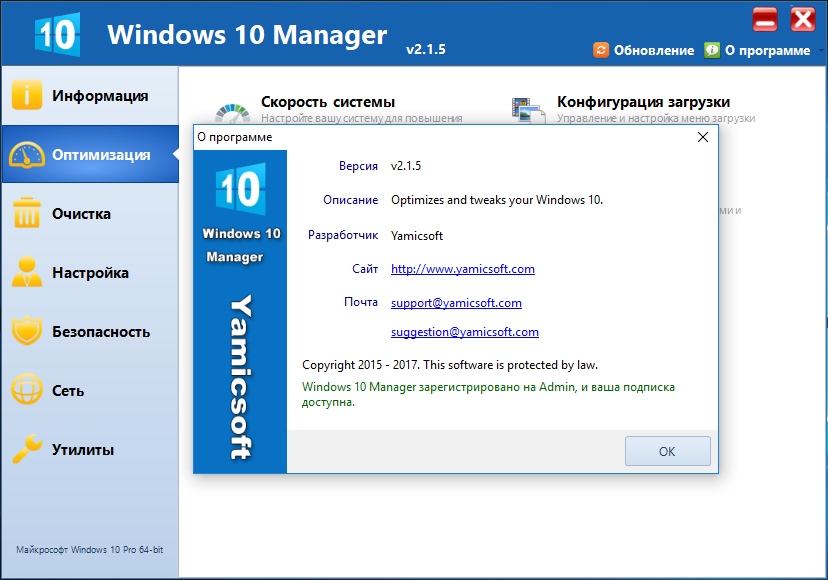Close the main Windows 10 Manager window

[x=803, y=20]
